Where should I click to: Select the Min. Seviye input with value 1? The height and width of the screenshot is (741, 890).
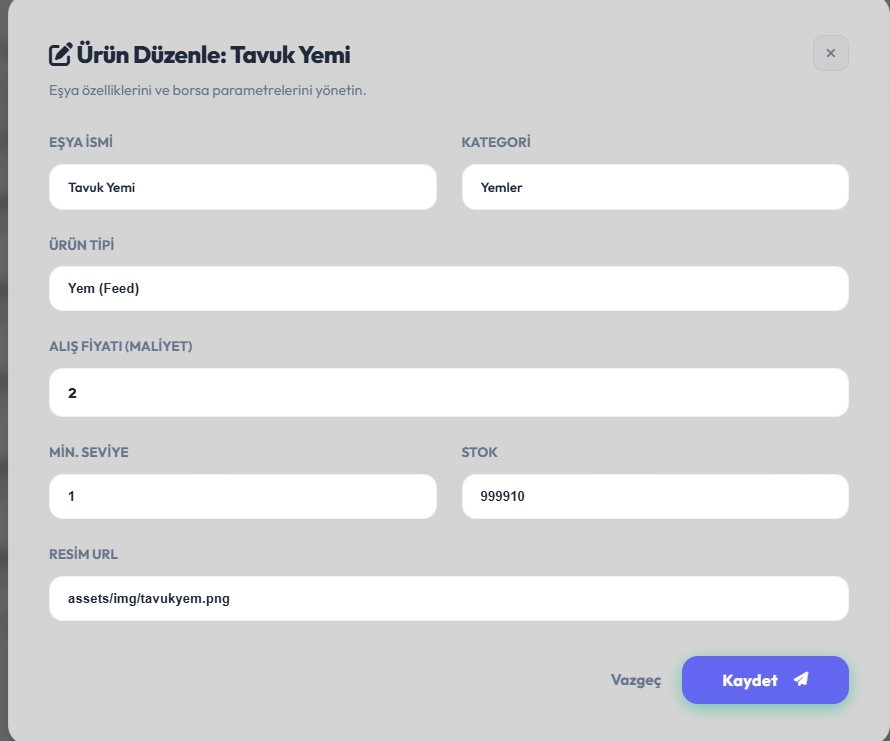pyautogui.click(x=242, y=496)
